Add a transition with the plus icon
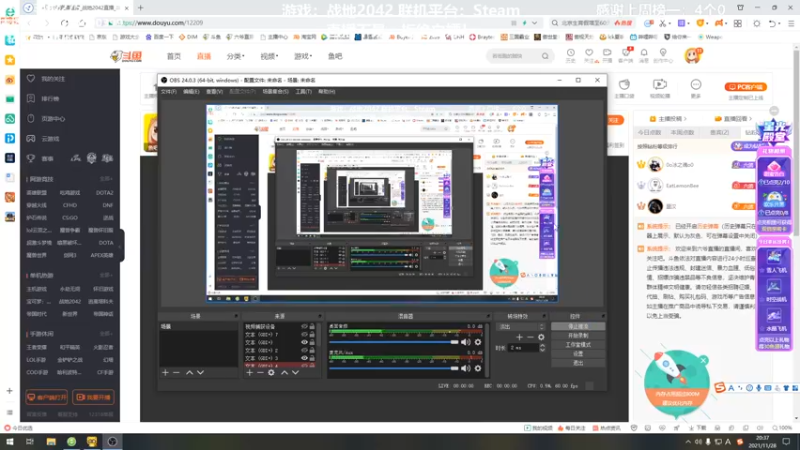Viewport: 800px width, 450px height. coord(519,337)
